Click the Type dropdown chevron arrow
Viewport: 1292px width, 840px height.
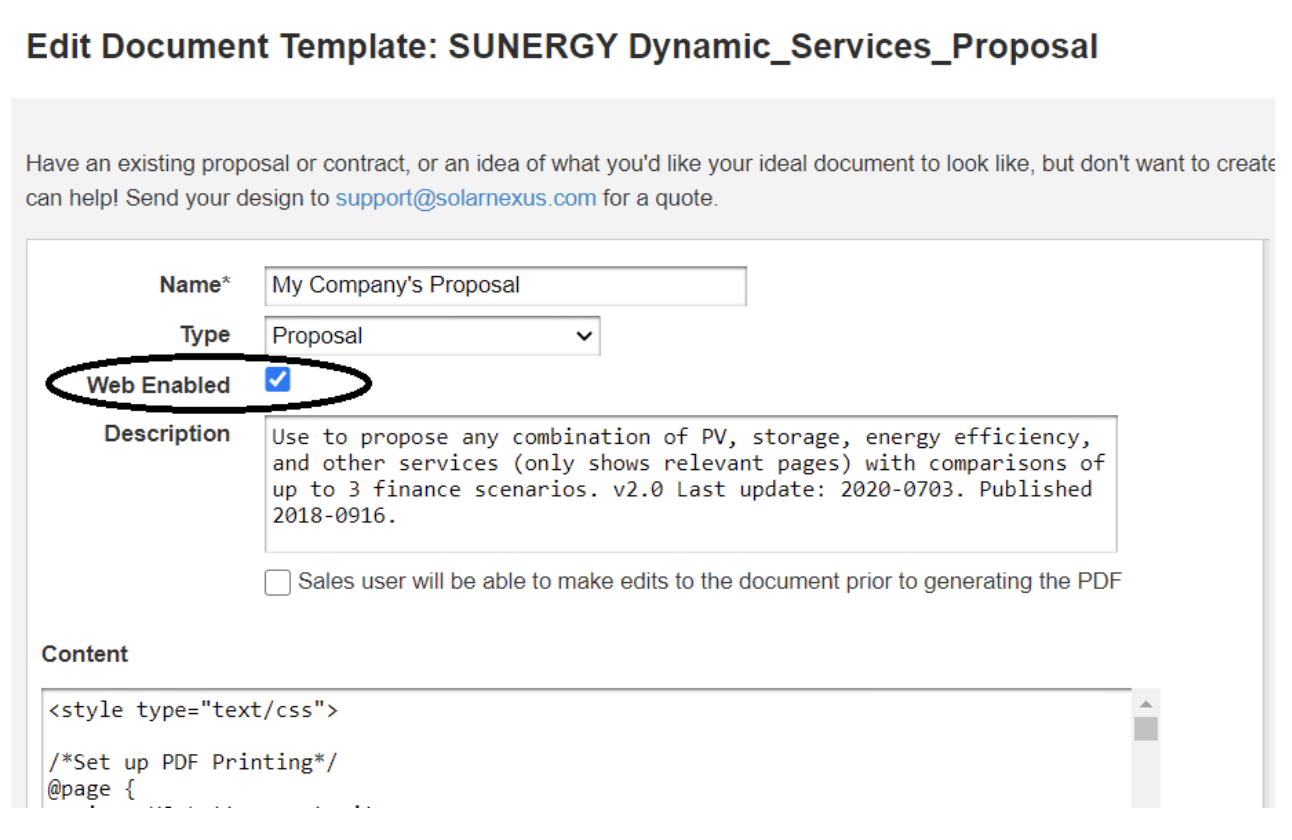tap(584, 336)
